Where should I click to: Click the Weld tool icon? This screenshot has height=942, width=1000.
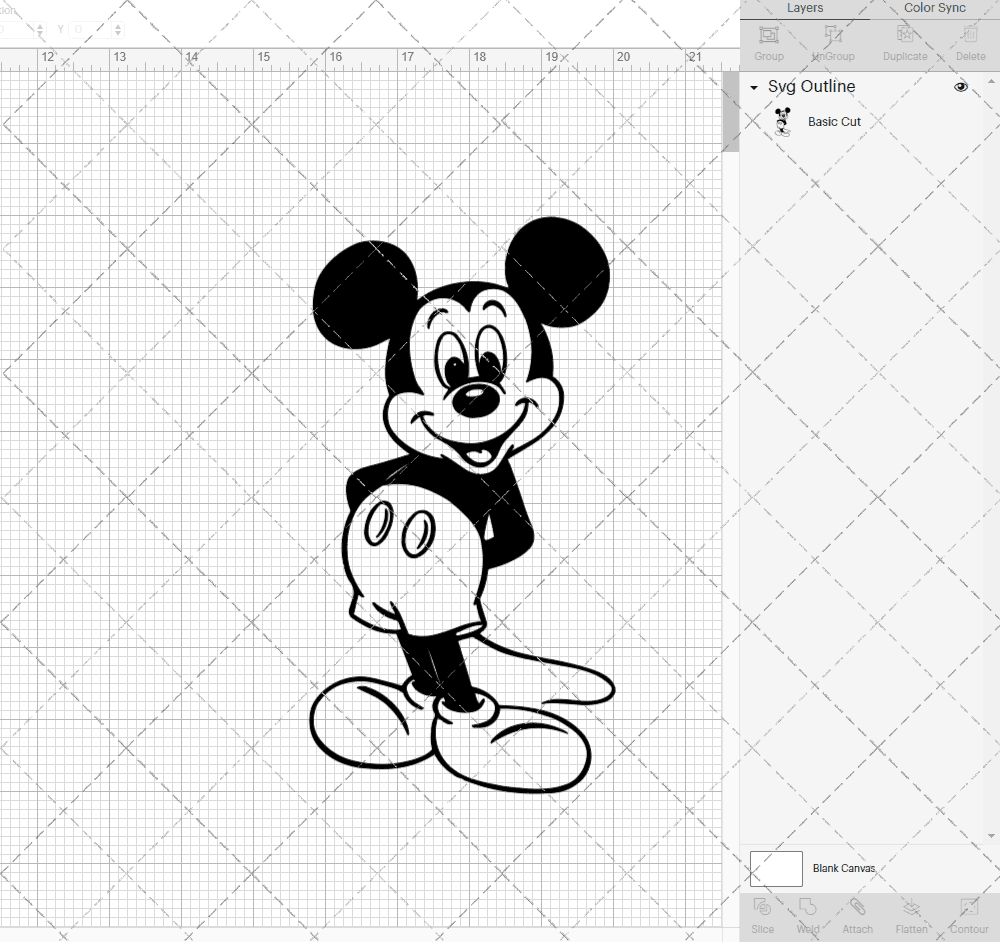point(807,908)
